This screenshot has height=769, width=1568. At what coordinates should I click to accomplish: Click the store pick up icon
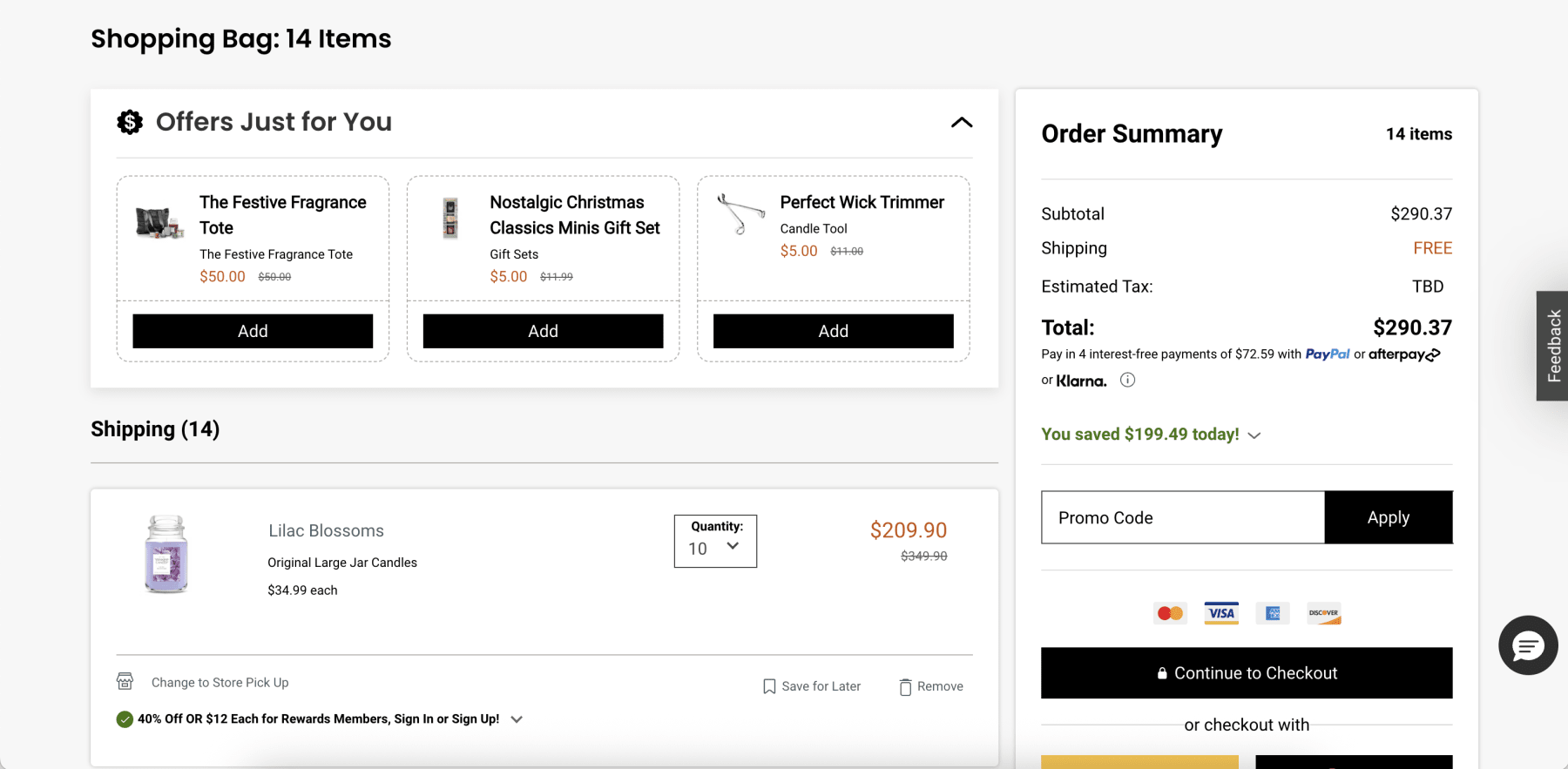(125, 681)
